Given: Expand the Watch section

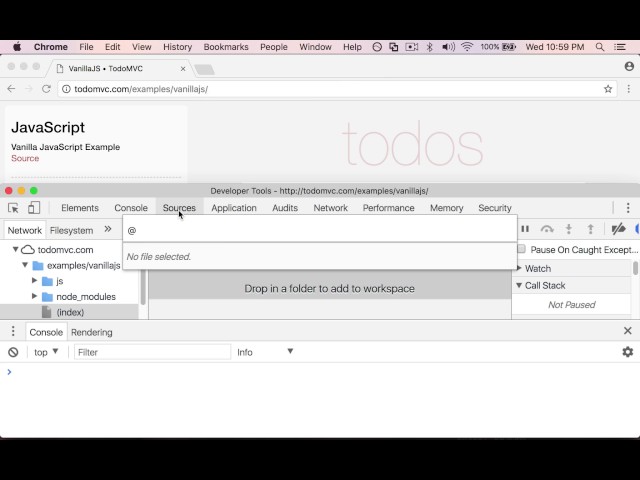Looking at the screenshot, I should tap(520, 268).
